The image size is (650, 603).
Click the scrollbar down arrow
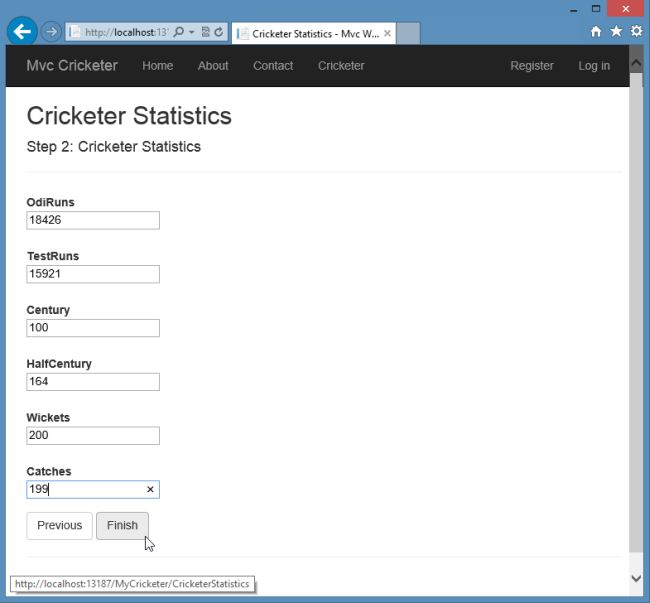(x=636, y=578)
